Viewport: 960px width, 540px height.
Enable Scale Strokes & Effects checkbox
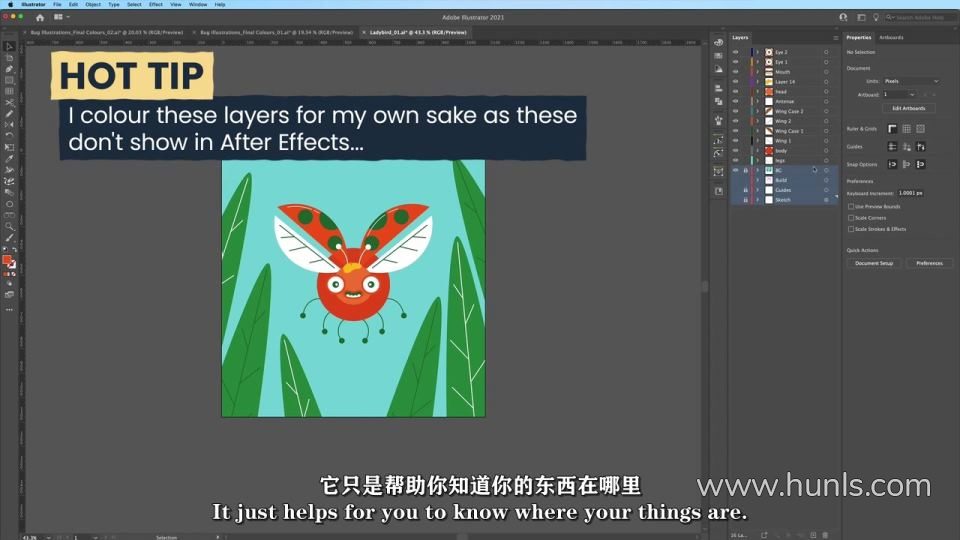pos(851,228)
